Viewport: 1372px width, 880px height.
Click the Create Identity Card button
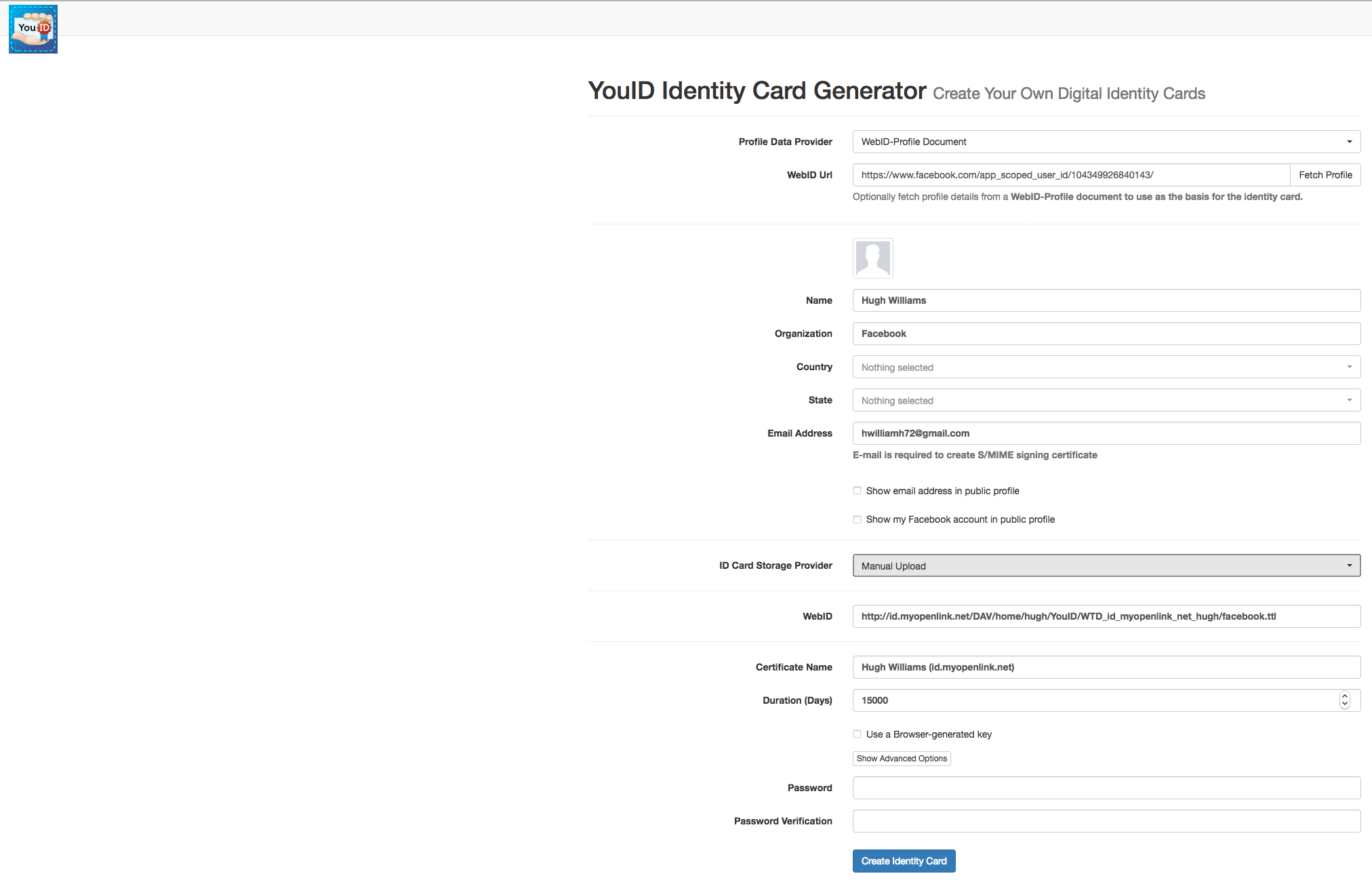904,861
